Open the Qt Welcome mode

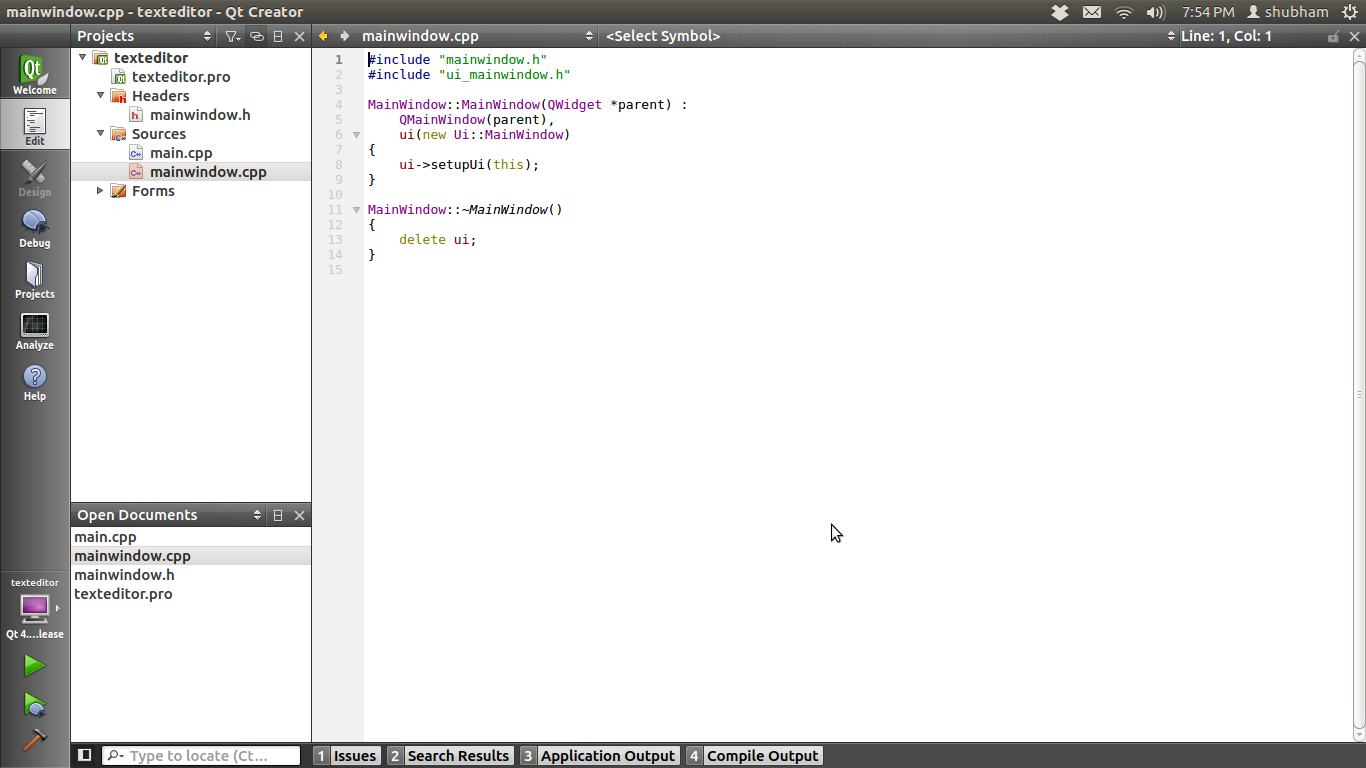(x=35, y=74)
